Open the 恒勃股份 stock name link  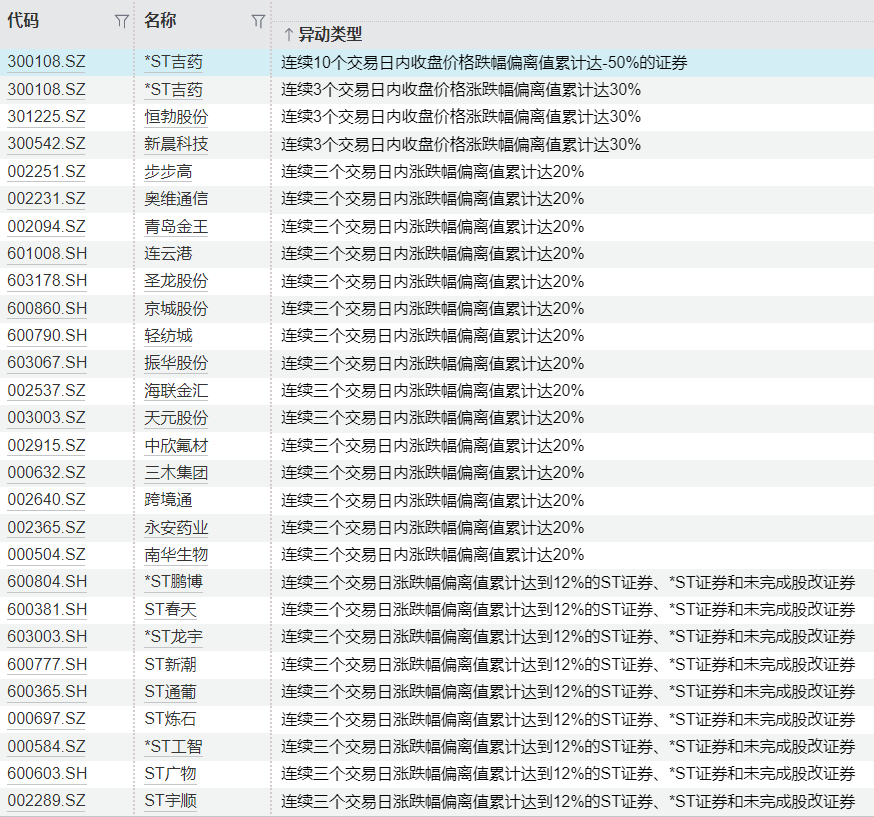[176, 116]
